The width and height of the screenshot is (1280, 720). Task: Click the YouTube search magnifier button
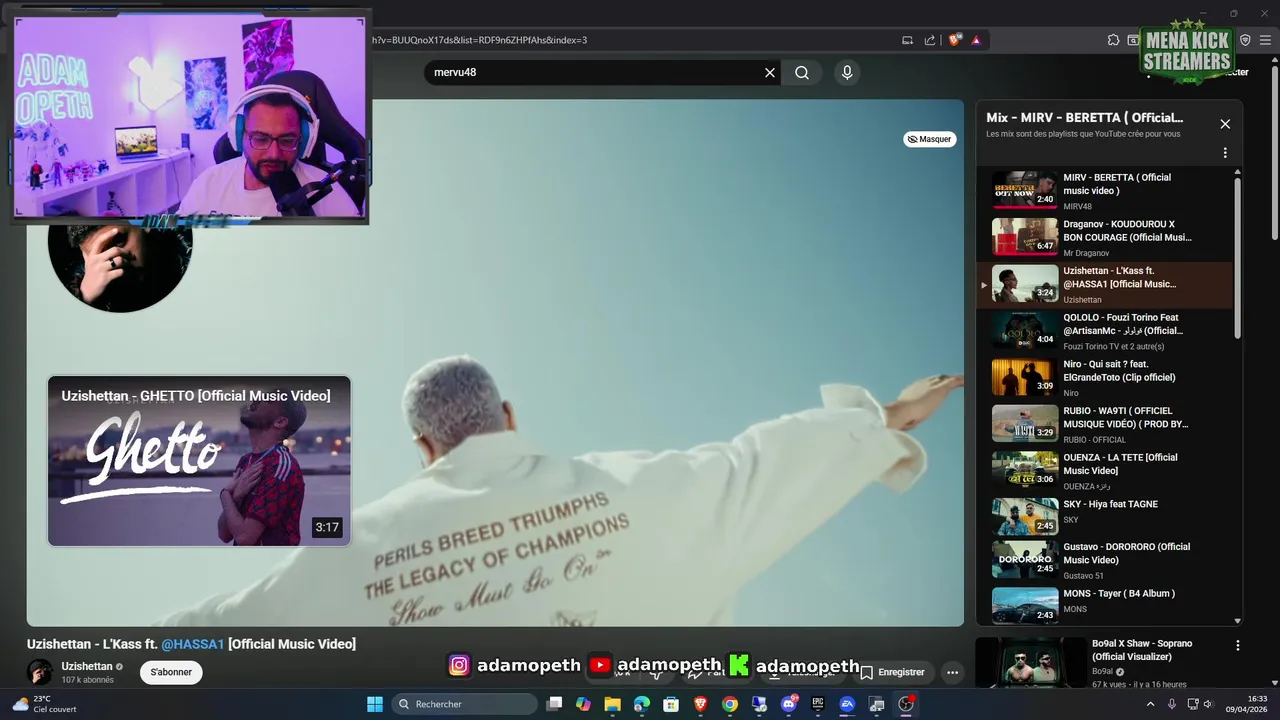coord(802,72)
